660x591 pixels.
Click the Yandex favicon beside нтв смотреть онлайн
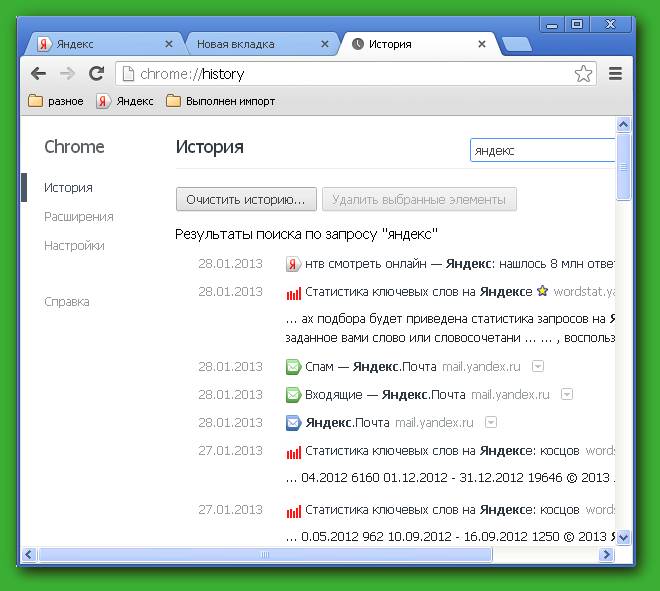click(x=293, y=264)
